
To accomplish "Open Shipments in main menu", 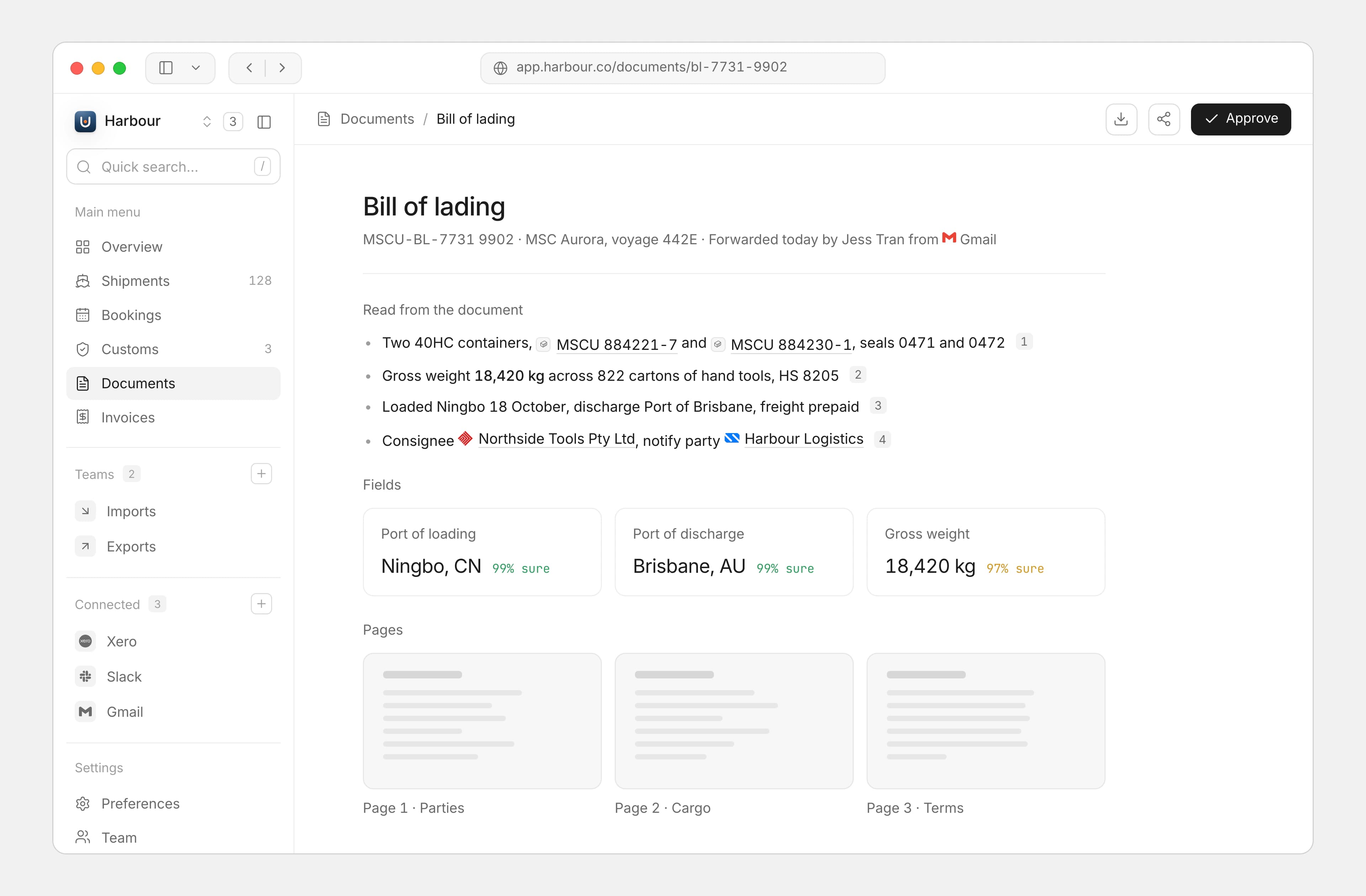I will [173, 281].
